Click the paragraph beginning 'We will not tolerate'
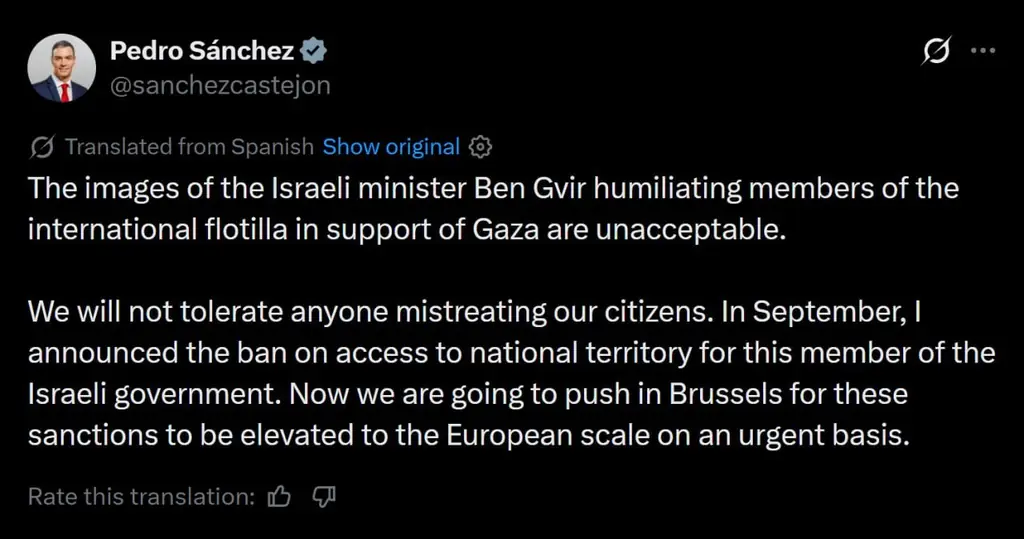The image size is (1024, 539). [511, 374]
